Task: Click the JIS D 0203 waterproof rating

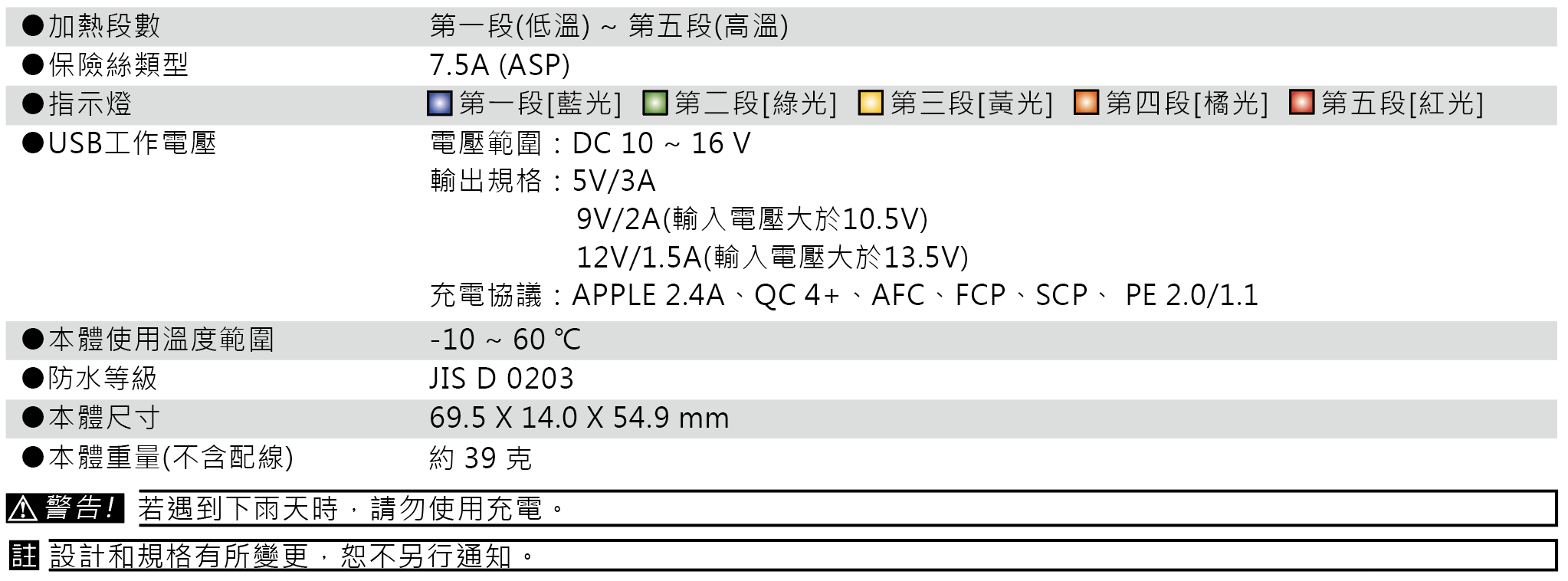Action: (x=501, y=379)
